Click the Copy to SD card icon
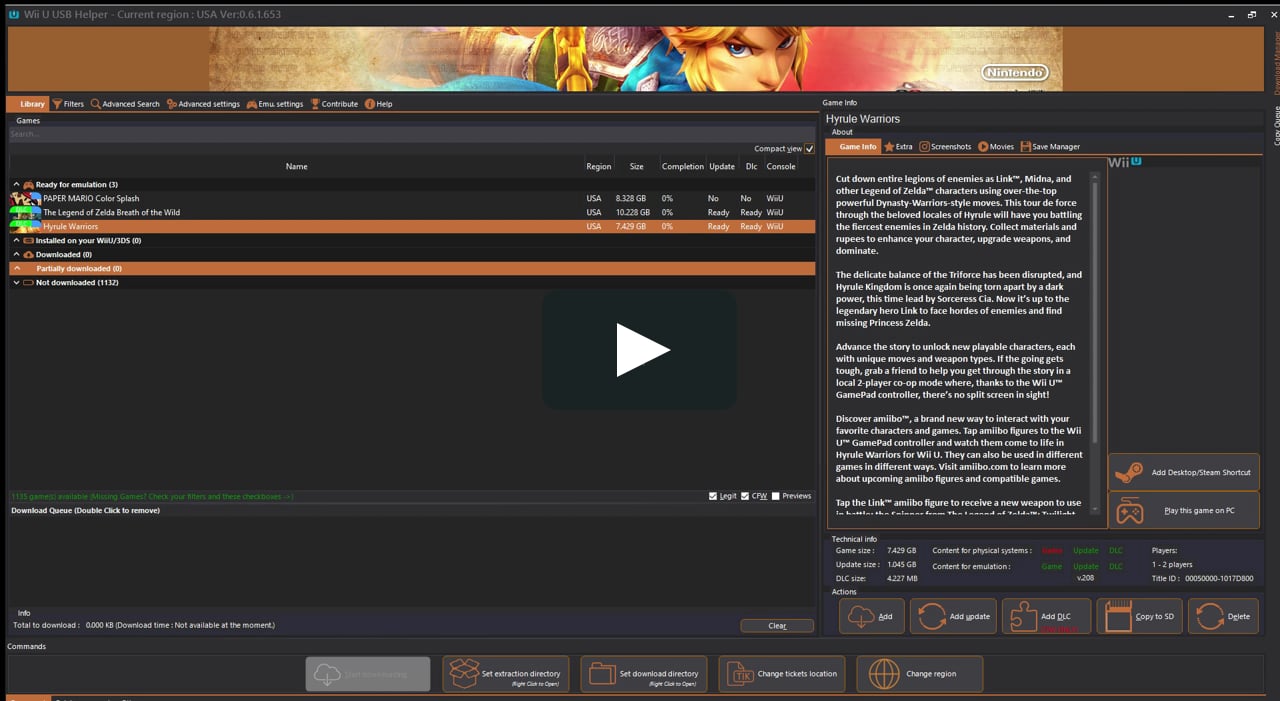This screenshot has width=1280, height=701. coord(1117,616)
